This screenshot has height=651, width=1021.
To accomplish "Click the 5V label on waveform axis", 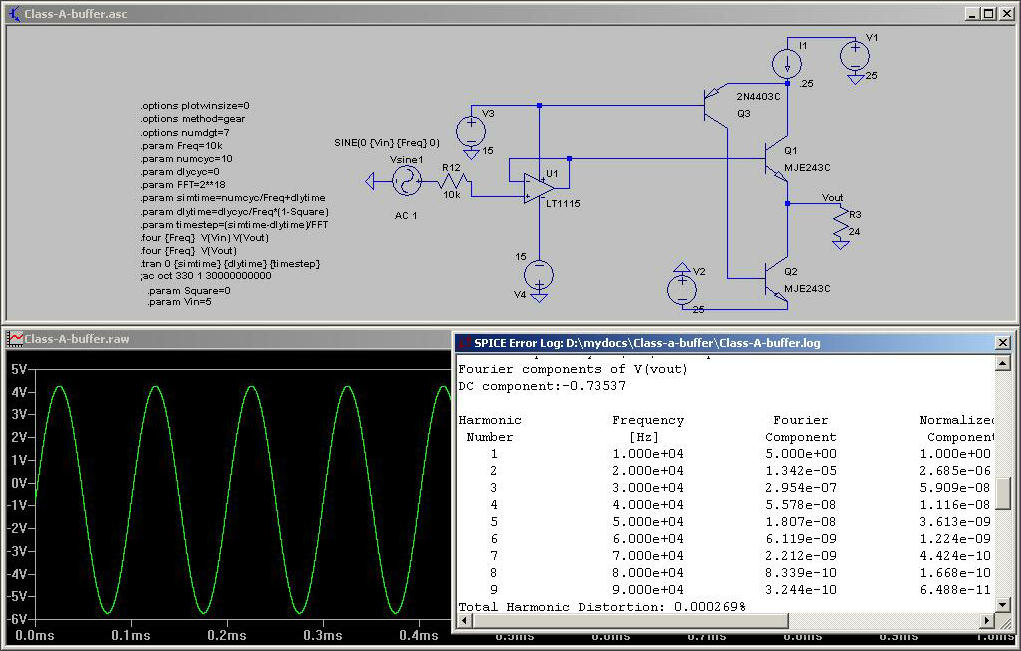I will [x=19, y=370].
